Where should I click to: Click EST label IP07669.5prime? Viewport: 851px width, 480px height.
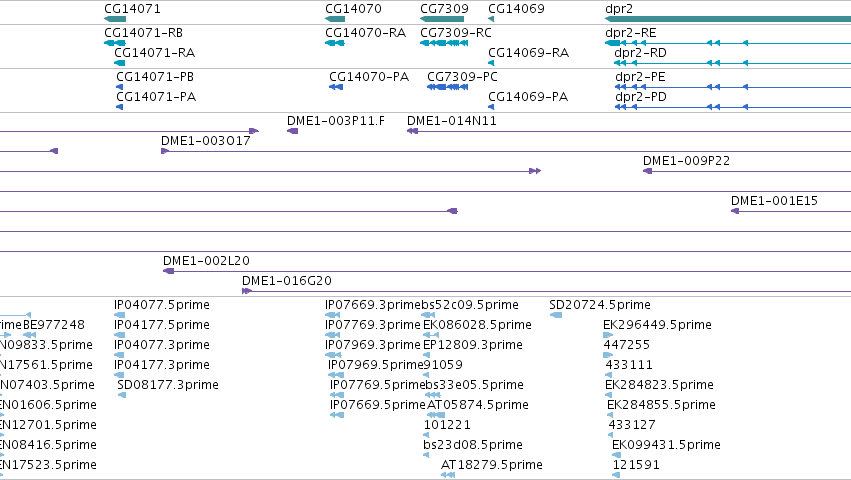tap(378, 405)
